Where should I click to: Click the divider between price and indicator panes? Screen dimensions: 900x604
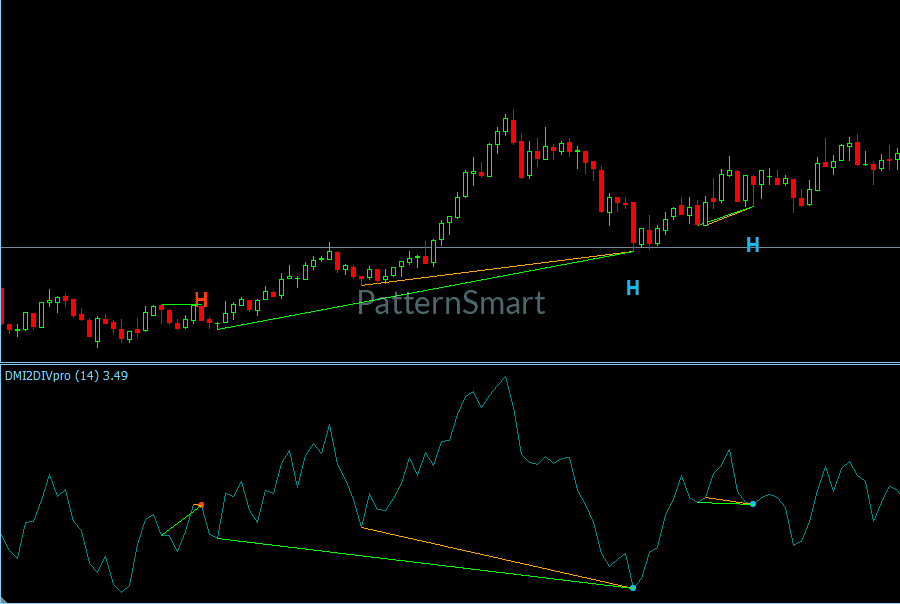click(x=450, y=363)
